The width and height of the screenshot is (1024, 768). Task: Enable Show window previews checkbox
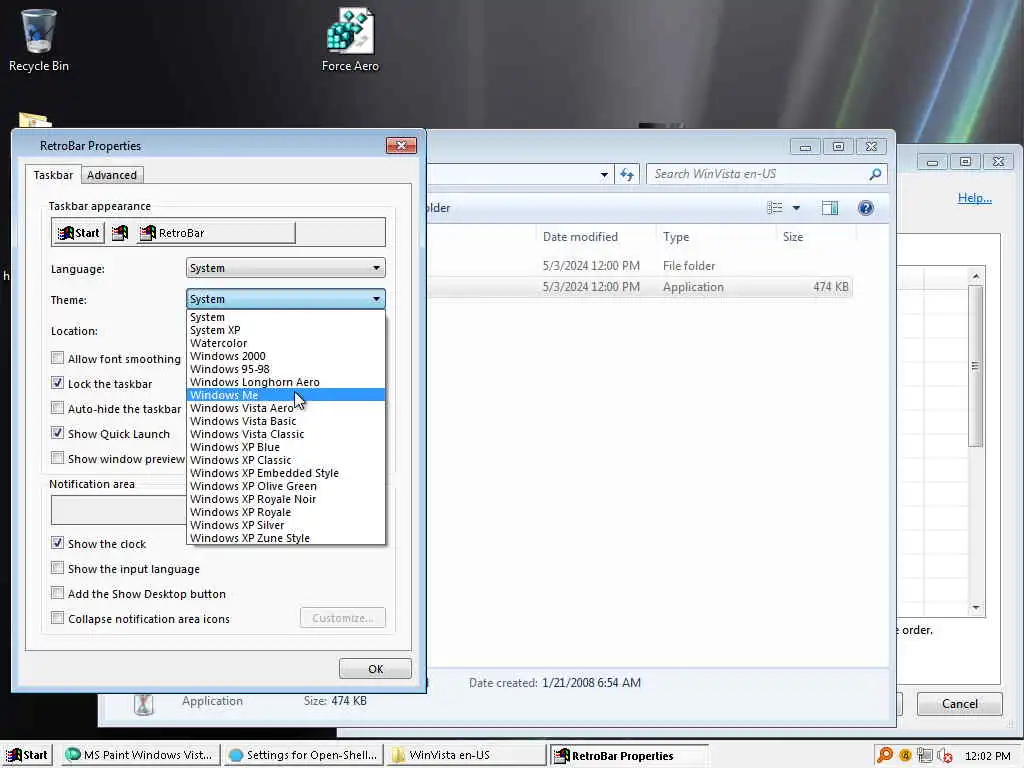tap(57, 458)
